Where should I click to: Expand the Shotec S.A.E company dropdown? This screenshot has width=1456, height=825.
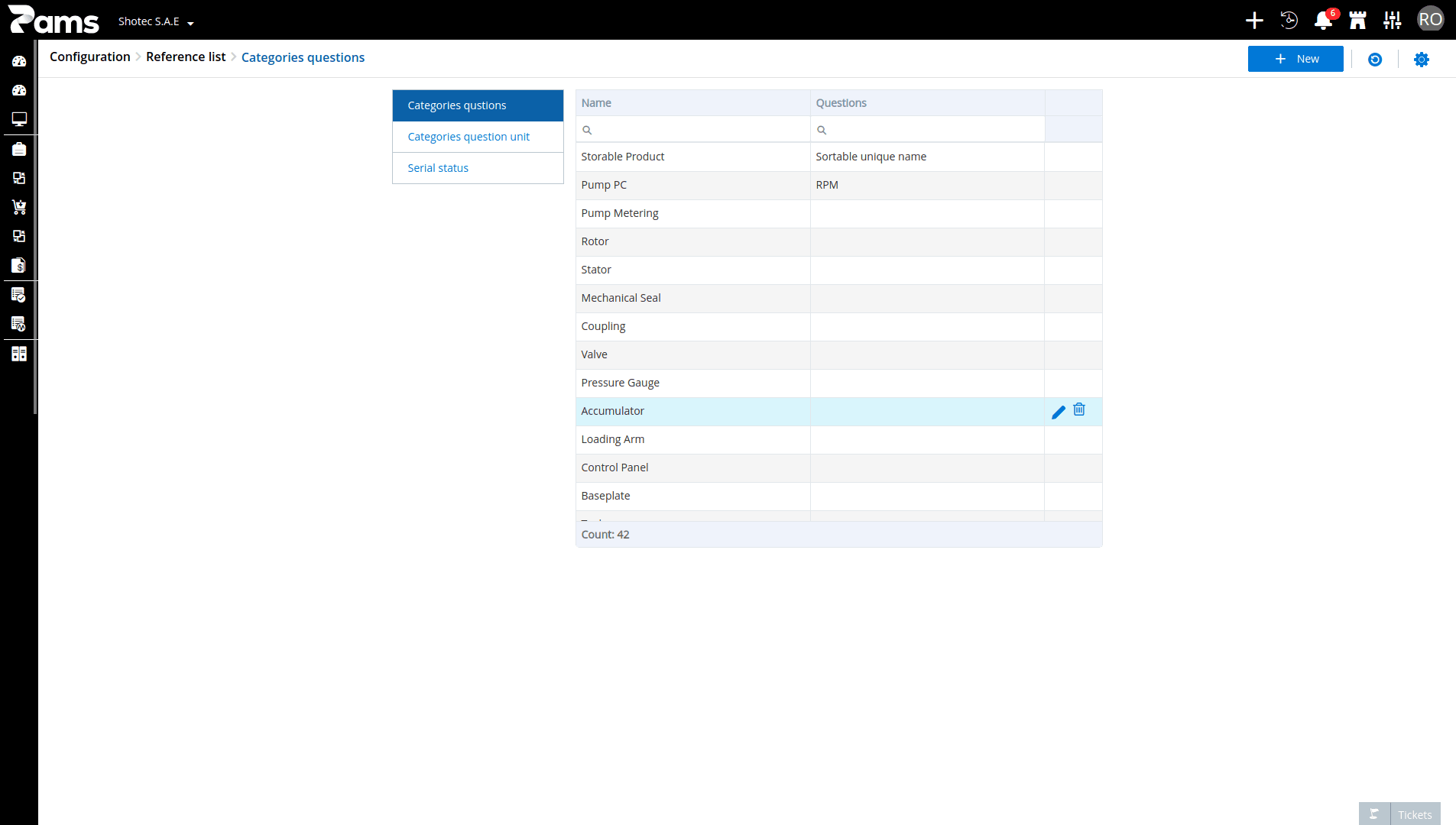[x=156, y=21]
